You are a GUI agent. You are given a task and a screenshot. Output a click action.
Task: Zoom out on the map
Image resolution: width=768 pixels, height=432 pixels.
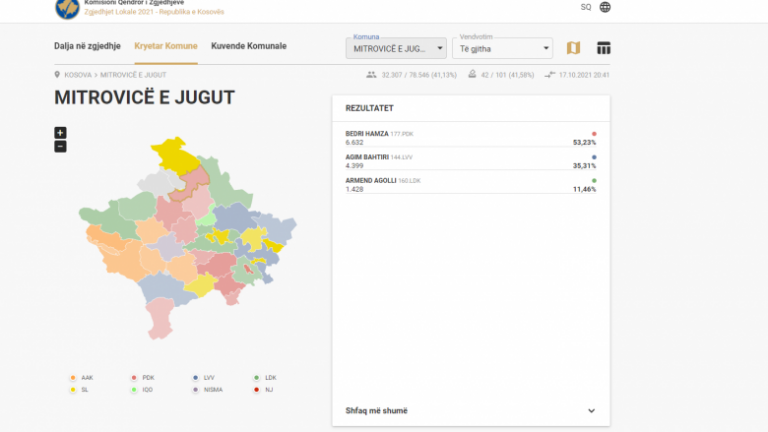point(60,146)
